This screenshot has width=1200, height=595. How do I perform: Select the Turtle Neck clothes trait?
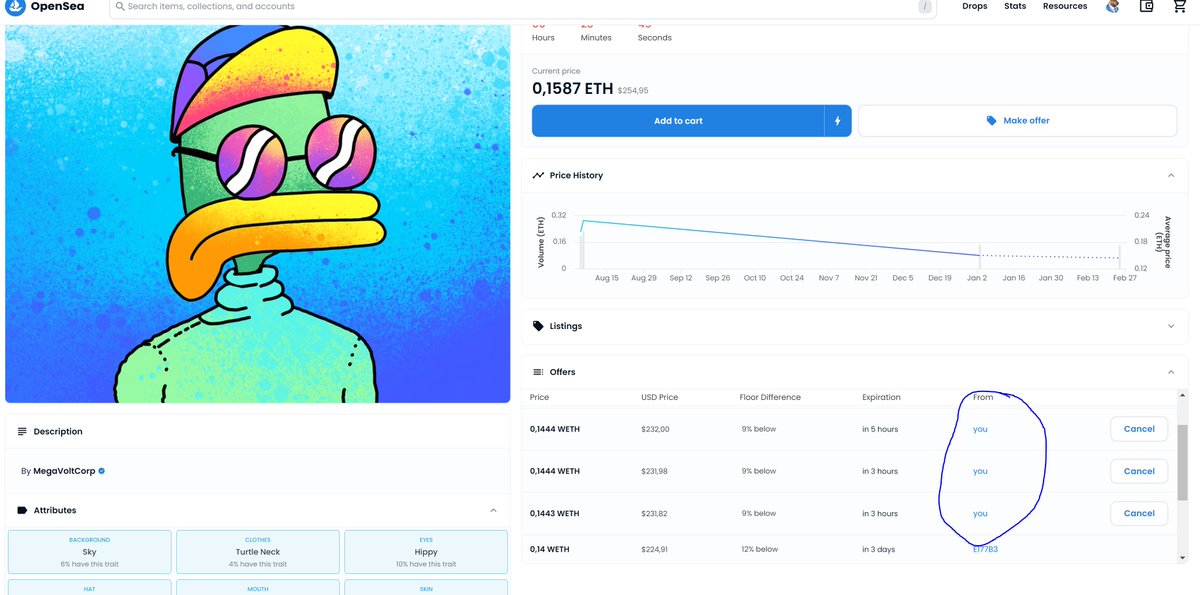pos(258,552)
